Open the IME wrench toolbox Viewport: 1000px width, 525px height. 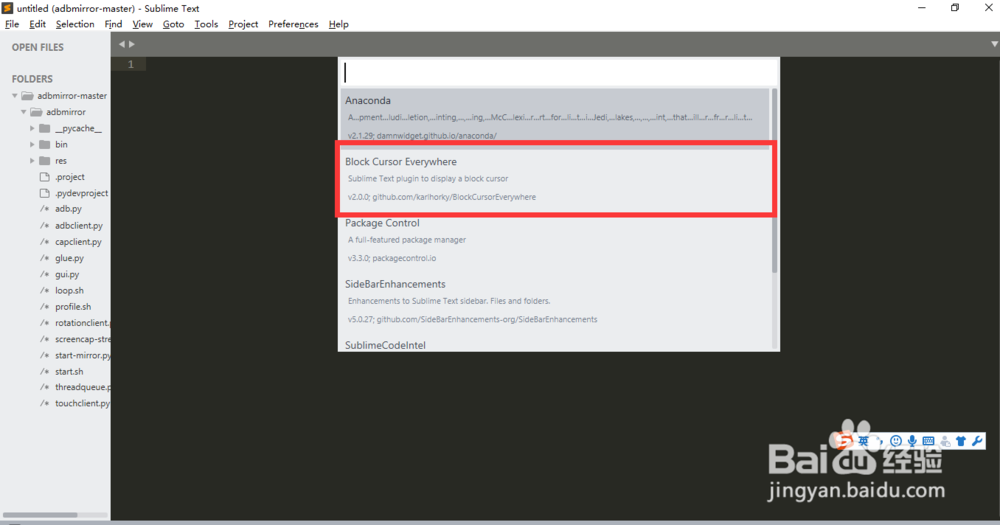[977, 441]
